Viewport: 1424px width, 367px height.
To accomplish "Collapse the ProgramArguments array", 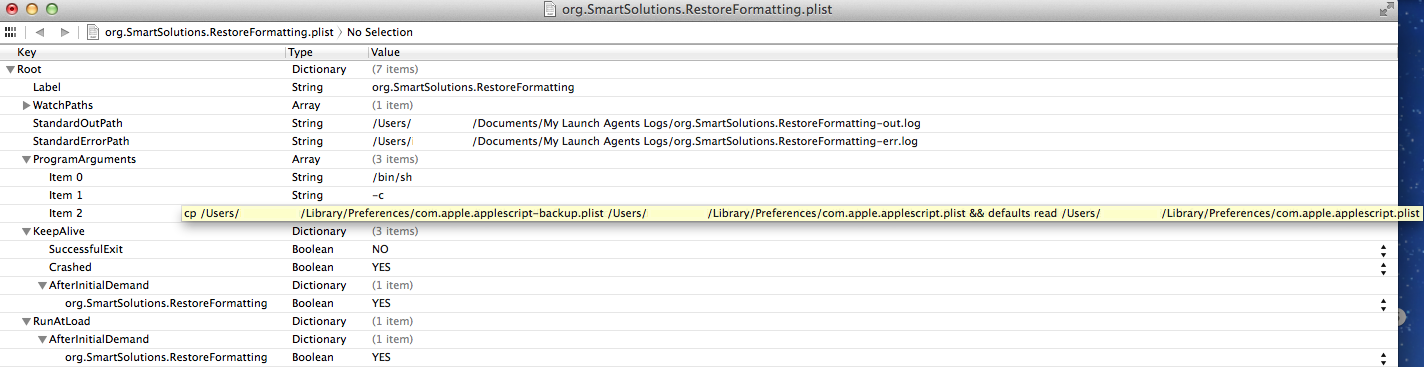I will click(26, 159).
